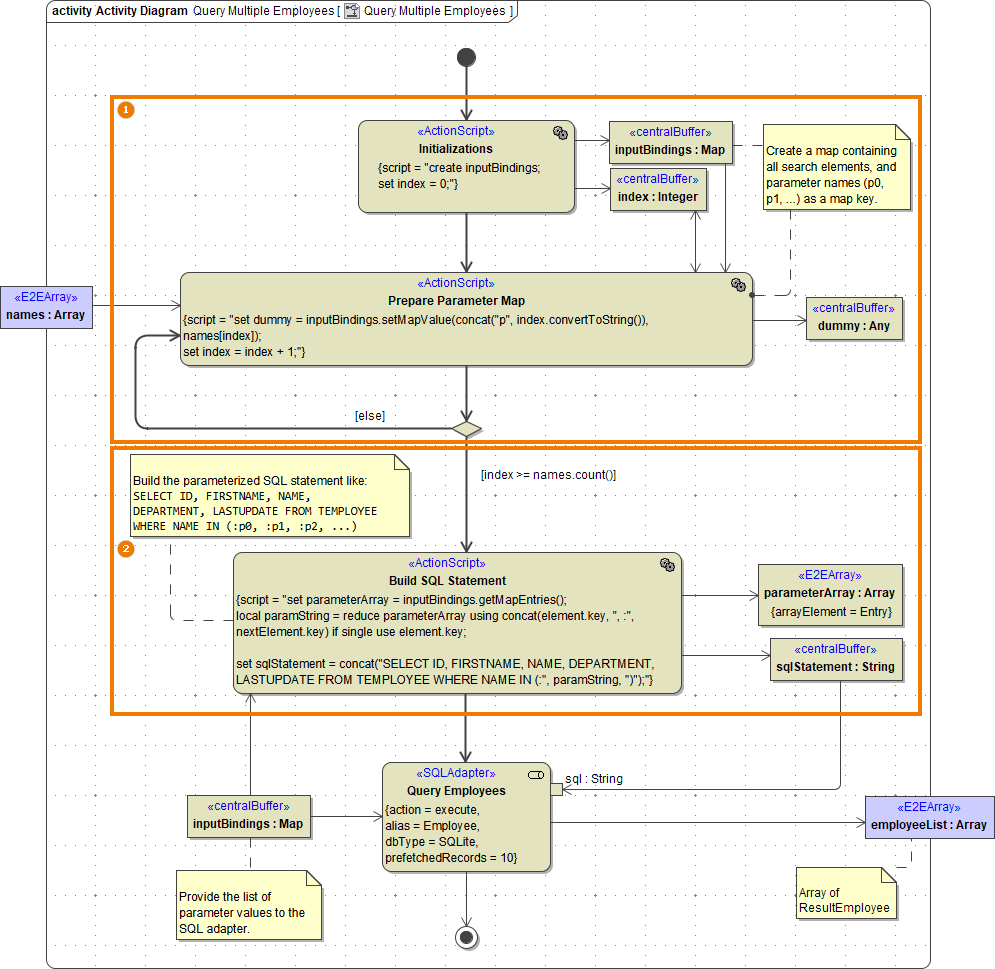Click the initial node at diagram top

pyautogui.click(x=466, y=57)
